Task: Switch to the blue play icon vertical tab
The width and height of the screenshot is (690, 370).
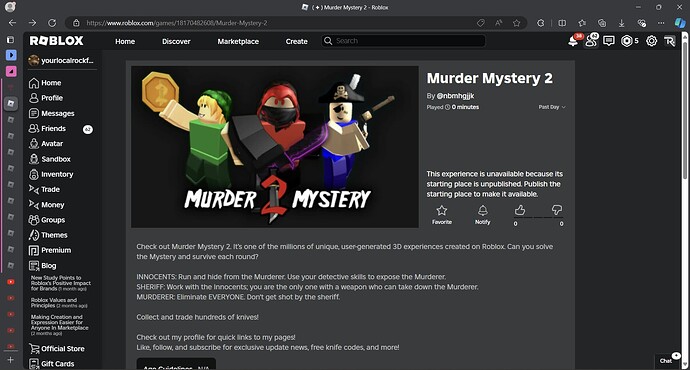Action: click(11, 55)
